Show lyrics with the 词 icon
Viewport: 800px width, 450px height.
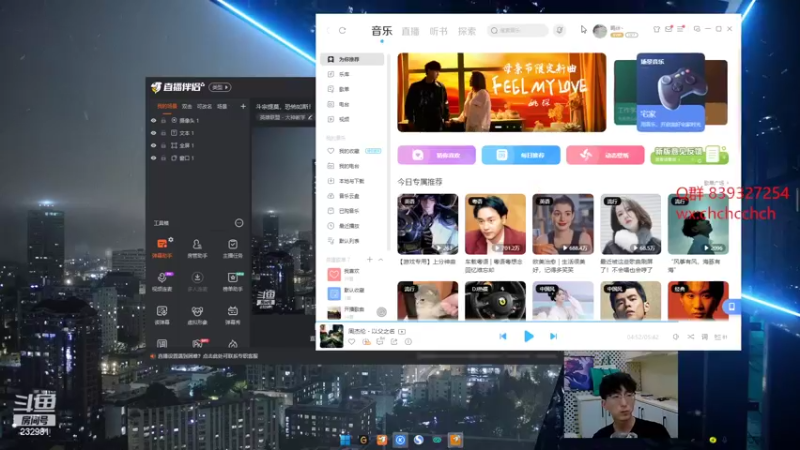(705, 337)
